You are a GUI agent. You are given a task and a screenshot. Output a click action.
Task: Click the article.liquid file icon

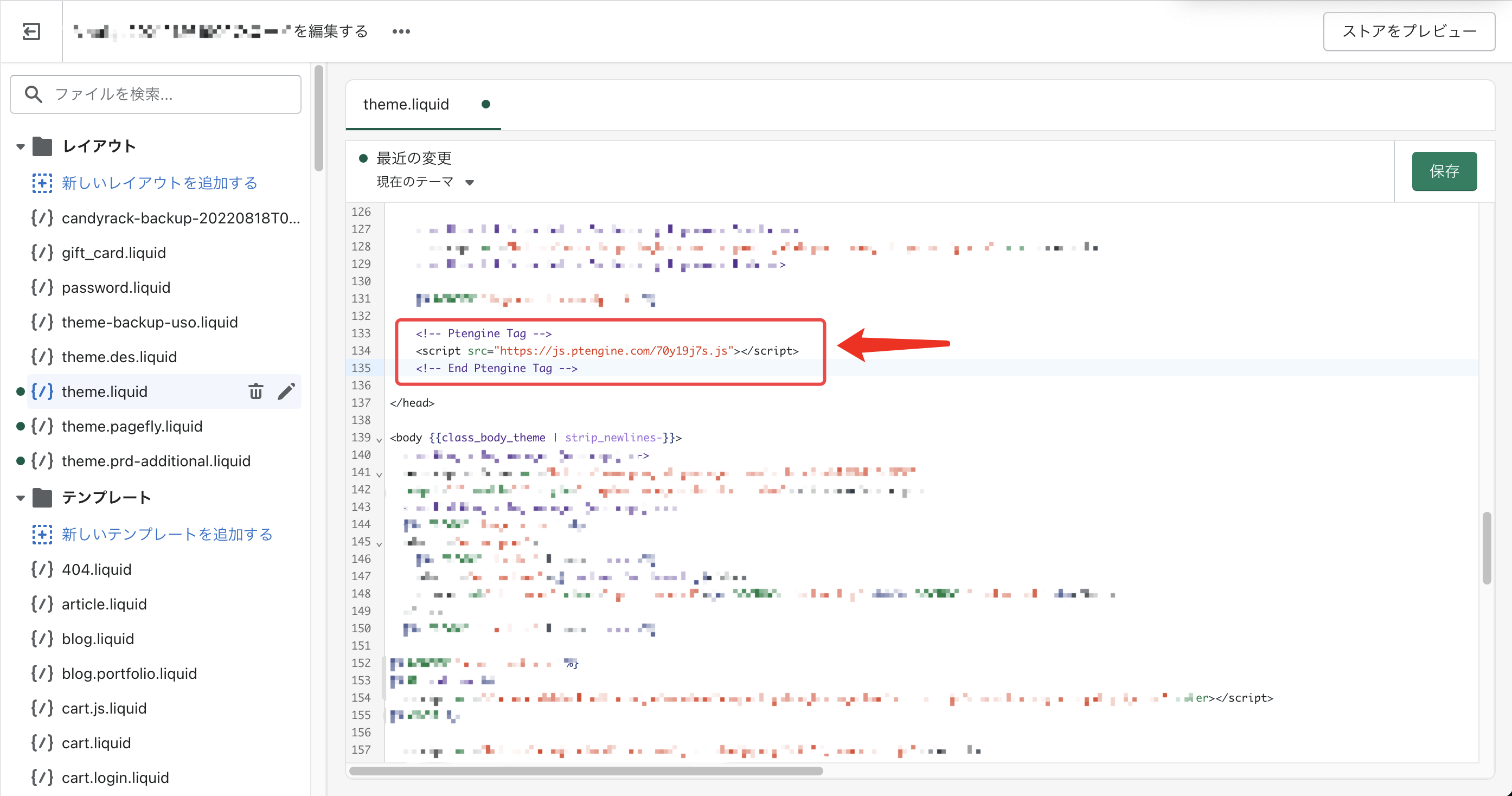click(42, 604)
